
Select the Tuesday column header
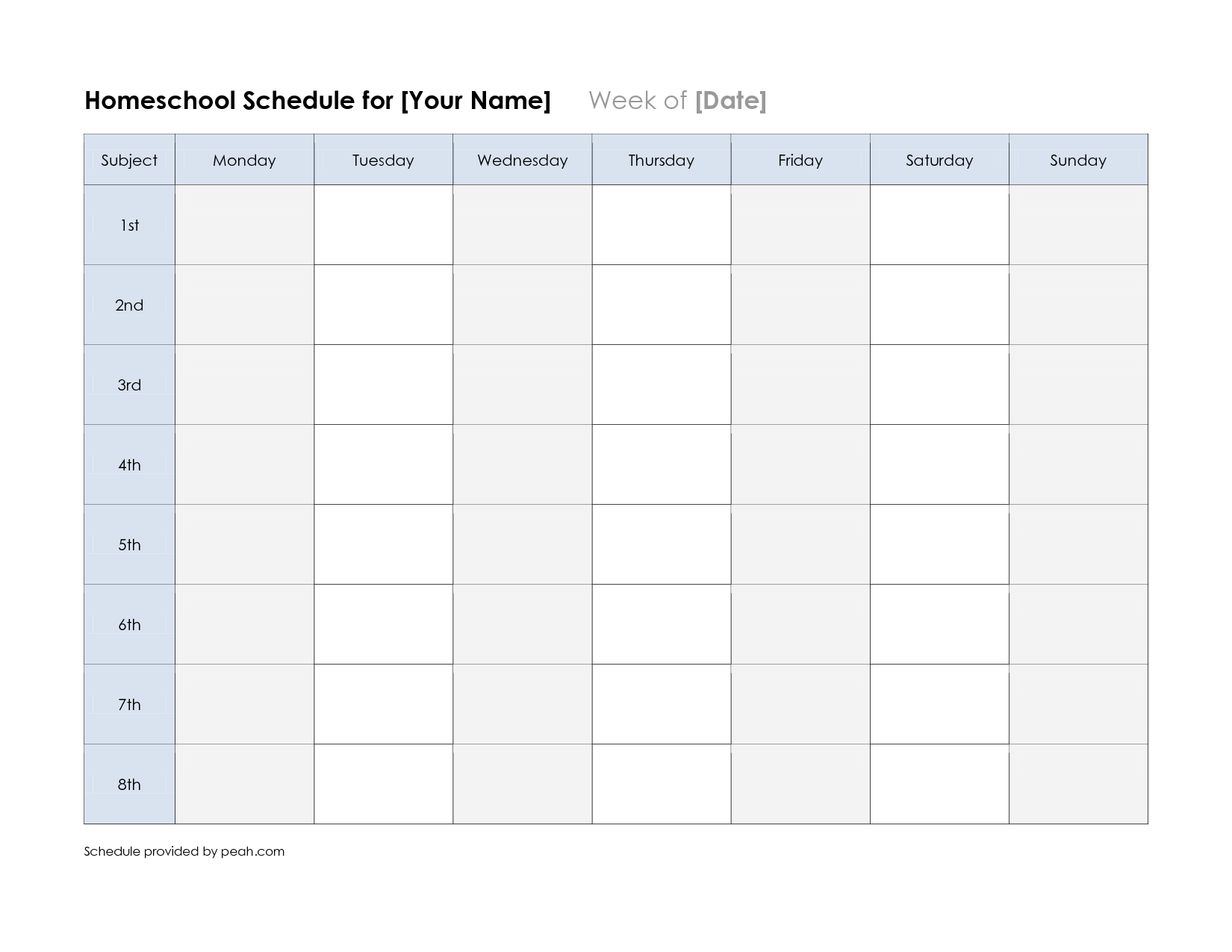pos(383,160)
